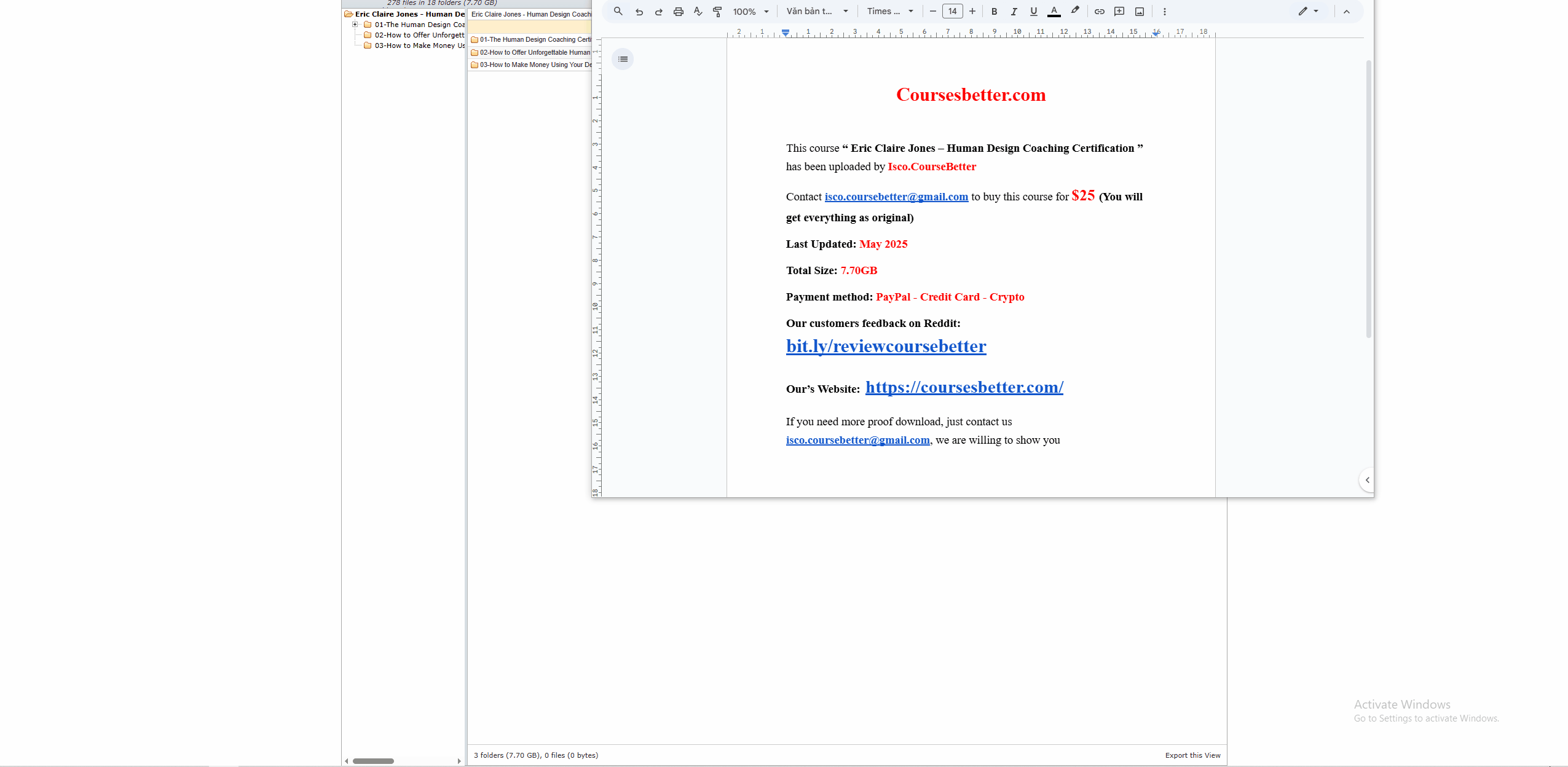Undo the last edit
Image resolution: width=1568 pixels, height=767 pixels.
(639, 11)
